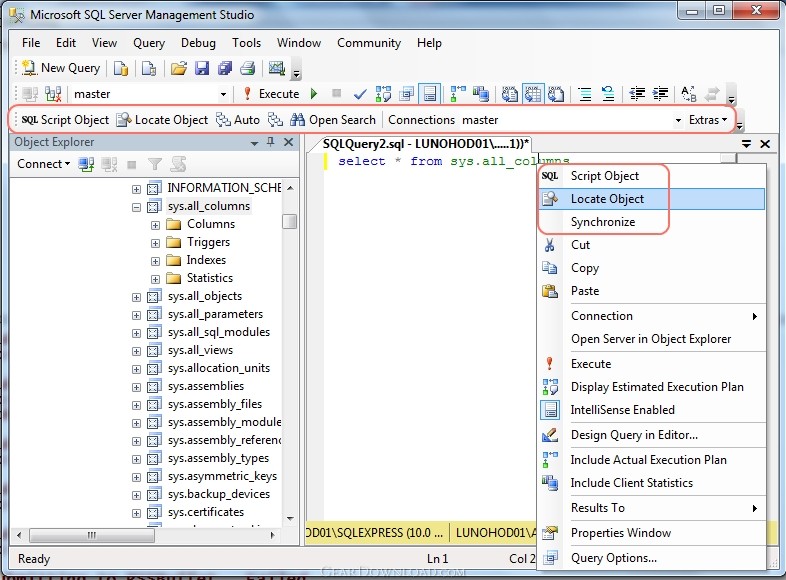Collapse the sys.all_columns tree node
786x580 pixels.
pyautogui.click(x=136, y=207)
